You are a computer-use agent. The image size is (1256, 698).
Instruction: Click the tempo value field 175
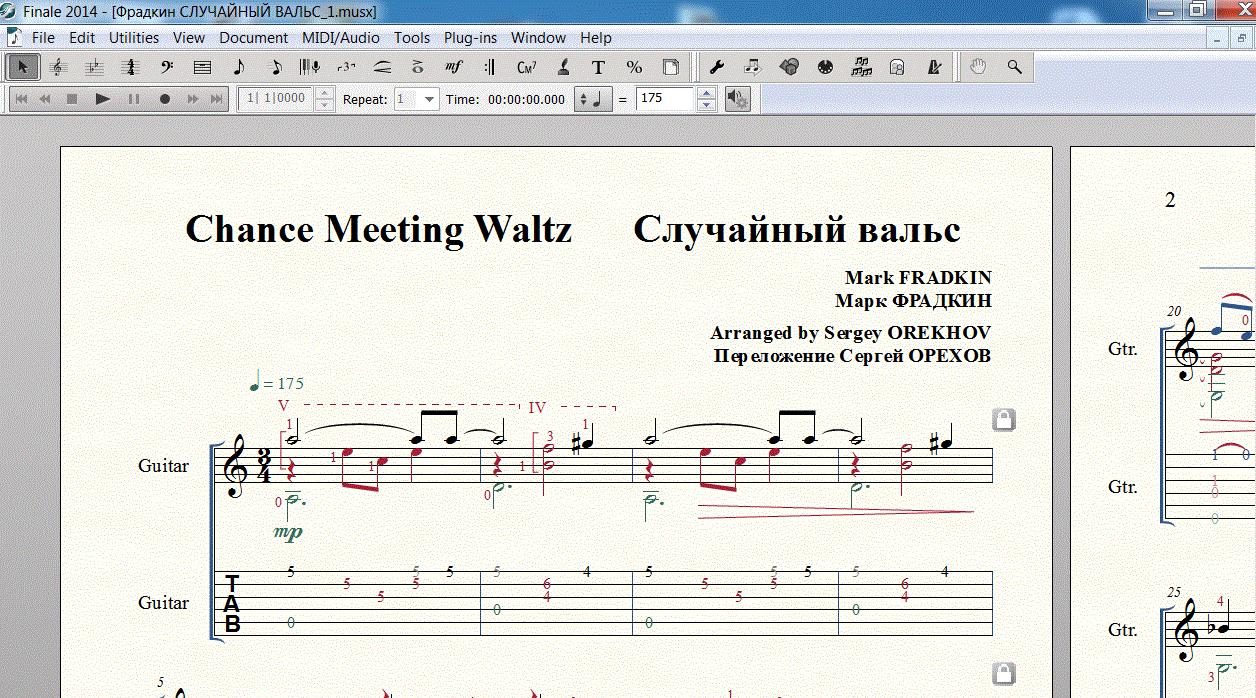coord(666,99)
